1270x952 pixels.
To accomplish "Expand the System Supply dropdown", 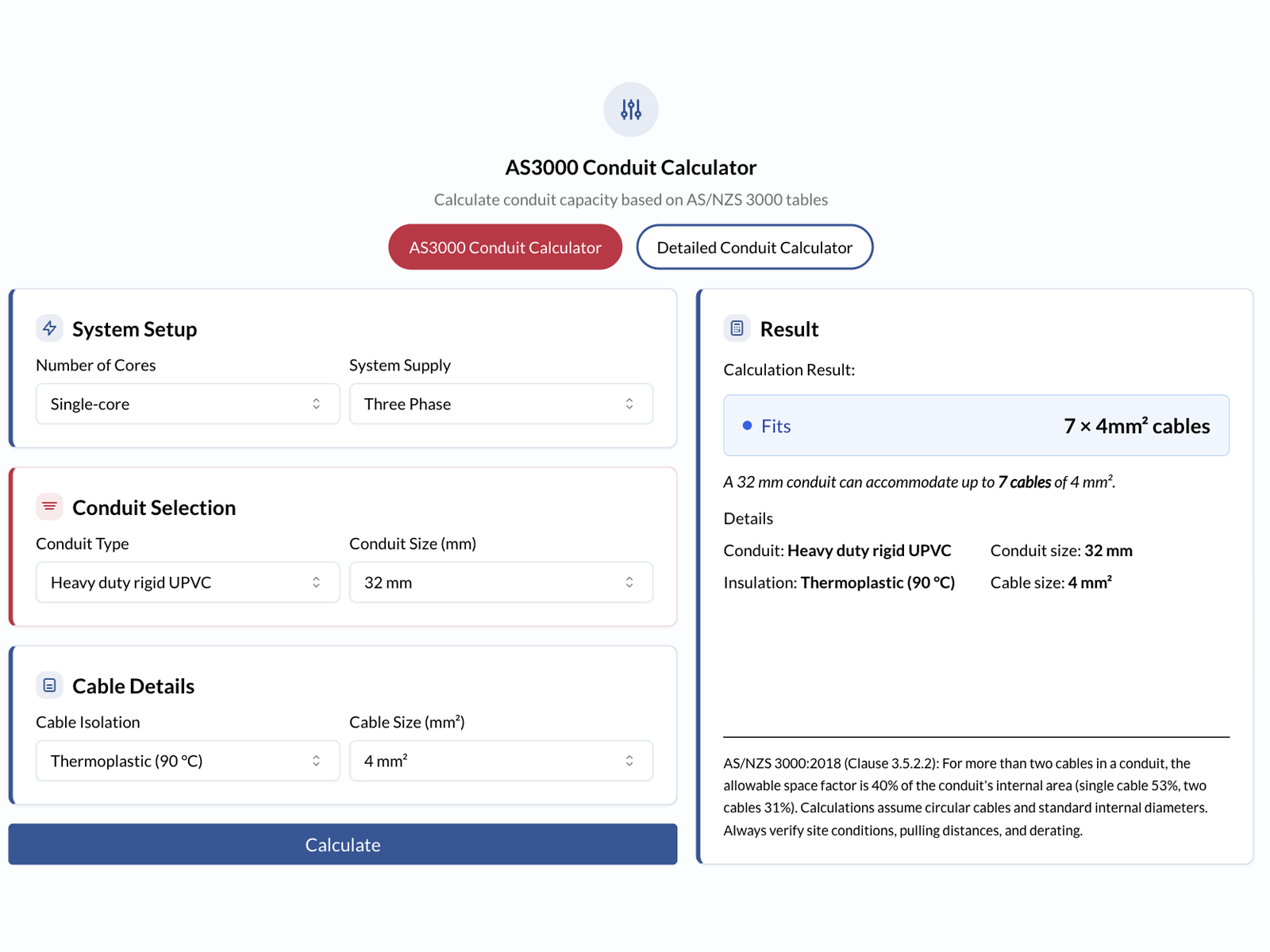I will 501,404.
